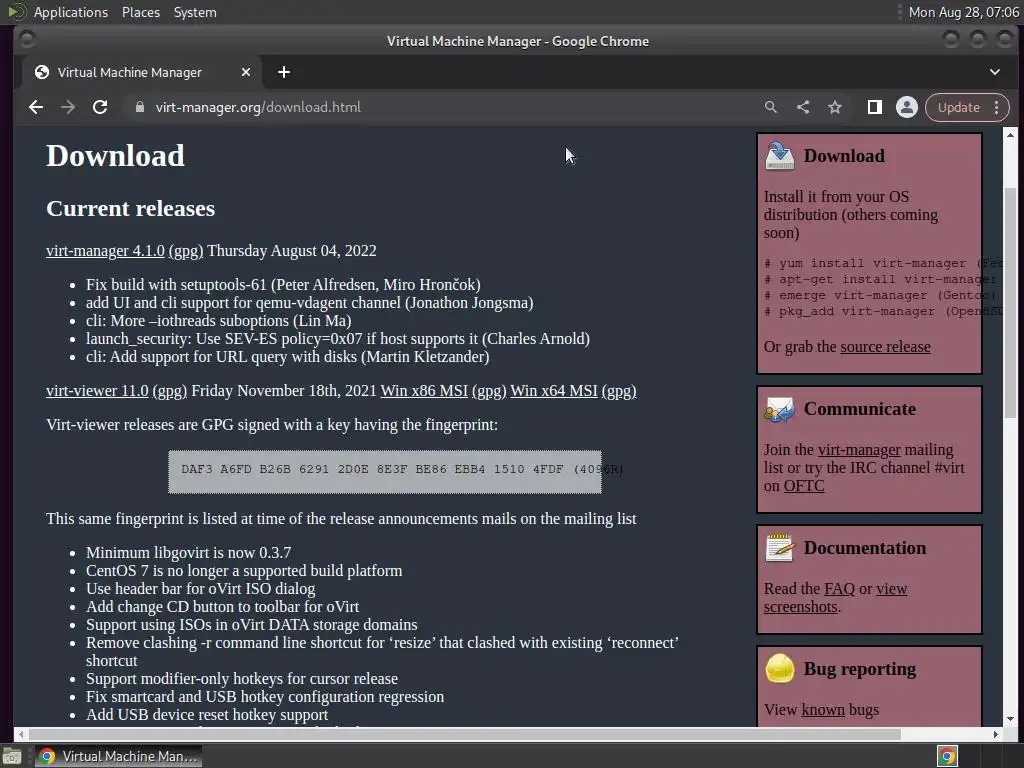The width and height of the screenshot is (1024, 768).
Task: Open a new tab with plus button
Action: (283, 72)
